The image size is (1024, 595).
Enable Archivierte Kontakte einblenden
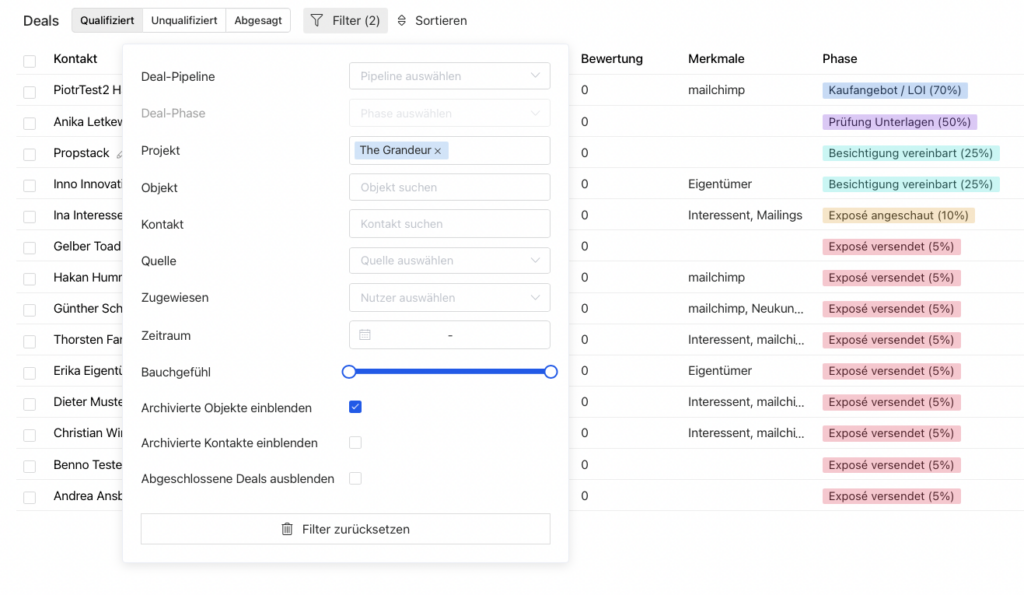[x=355, y=442]
